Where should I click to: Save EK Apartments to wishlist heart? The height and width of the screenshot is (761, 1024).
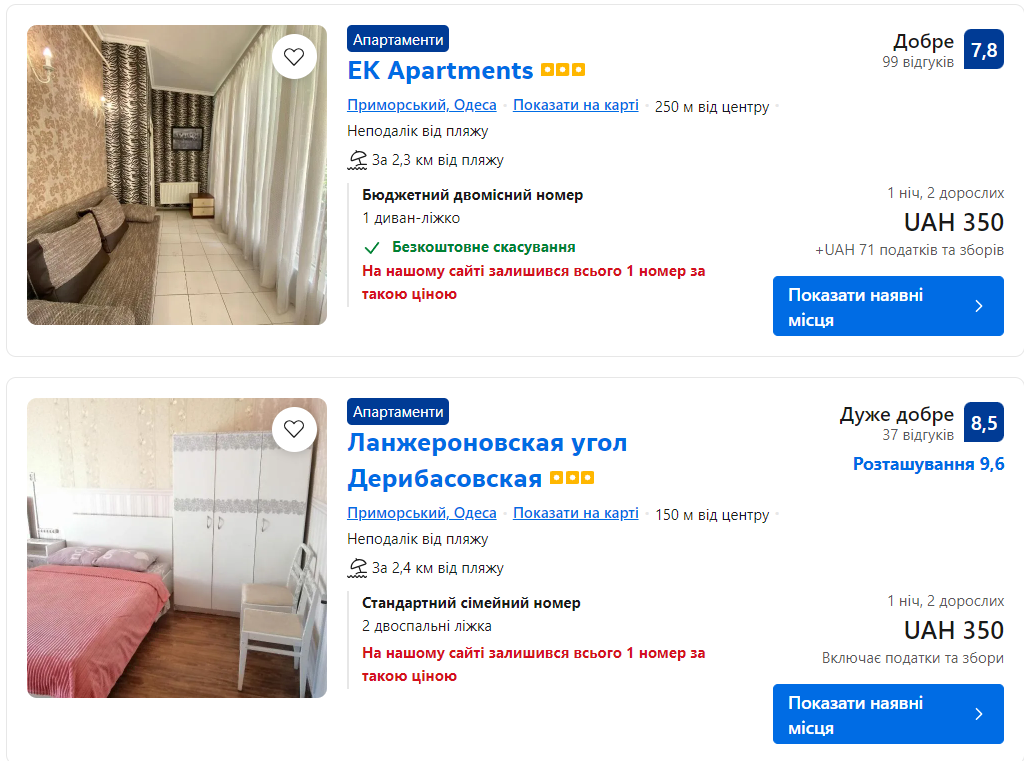[x=294, y=57]
